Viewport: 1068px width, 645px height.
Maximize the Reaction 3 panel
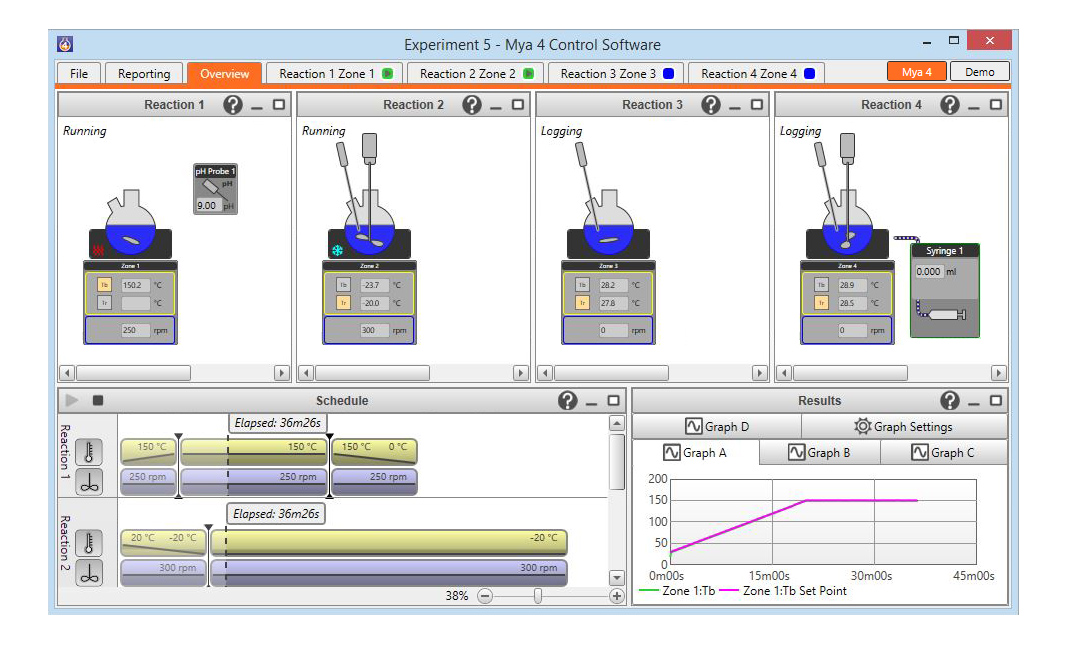(x=757, y=105)
